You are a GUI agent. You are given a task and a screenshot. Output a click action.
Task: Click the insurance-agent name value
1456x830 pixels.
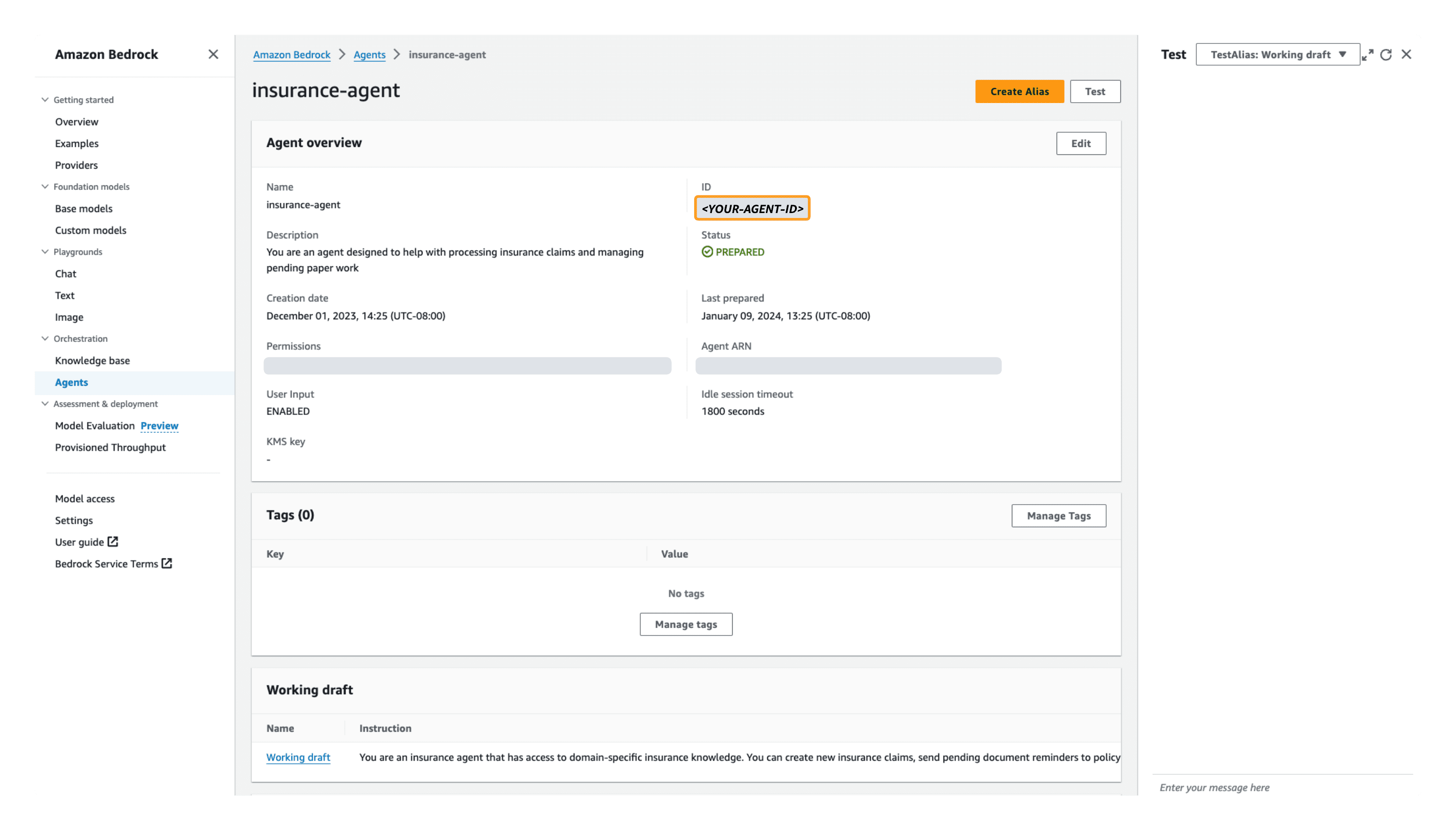click(x=303, y=205)
